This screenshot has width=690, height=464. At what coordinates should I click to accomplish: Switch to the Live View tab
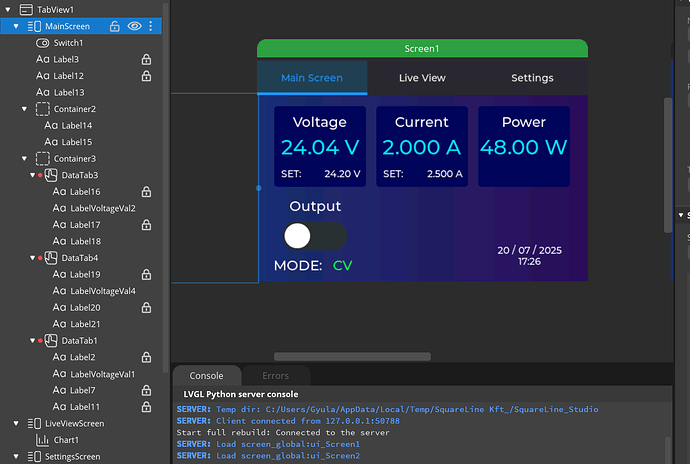[x=422, y=78]
